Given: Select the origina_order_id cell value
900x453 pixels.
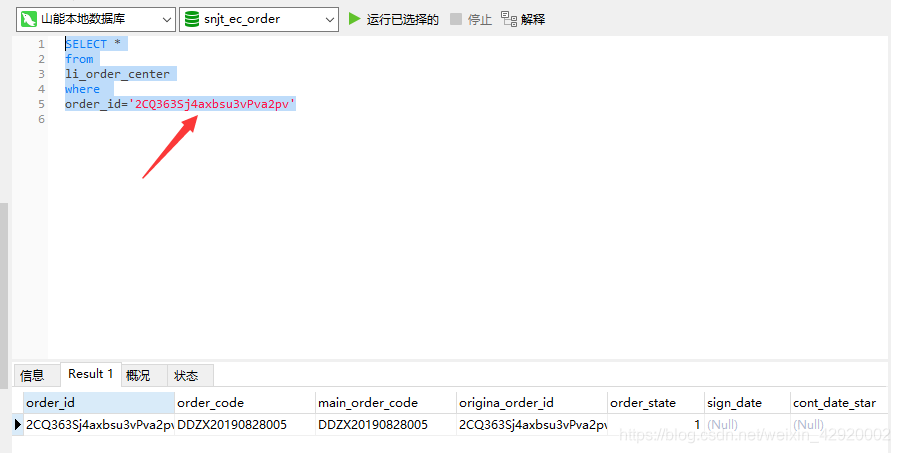Looking at the screenshot, I should click(x=532, y=425).
